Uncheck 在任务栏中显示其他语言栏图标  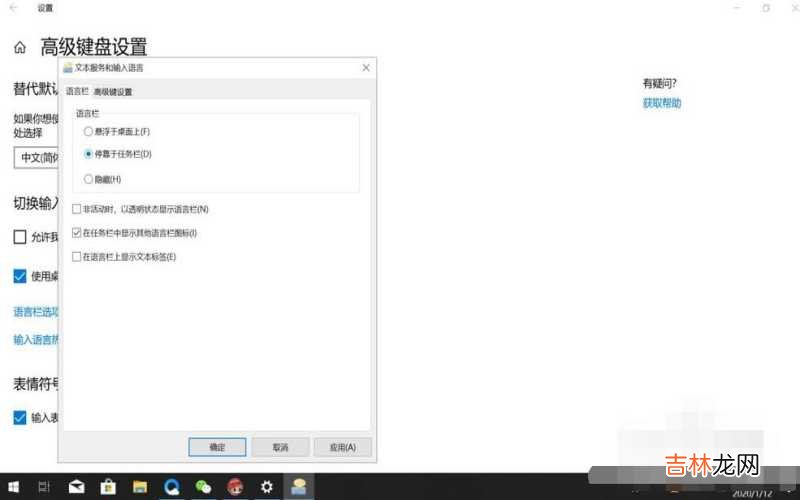[77, 233]
